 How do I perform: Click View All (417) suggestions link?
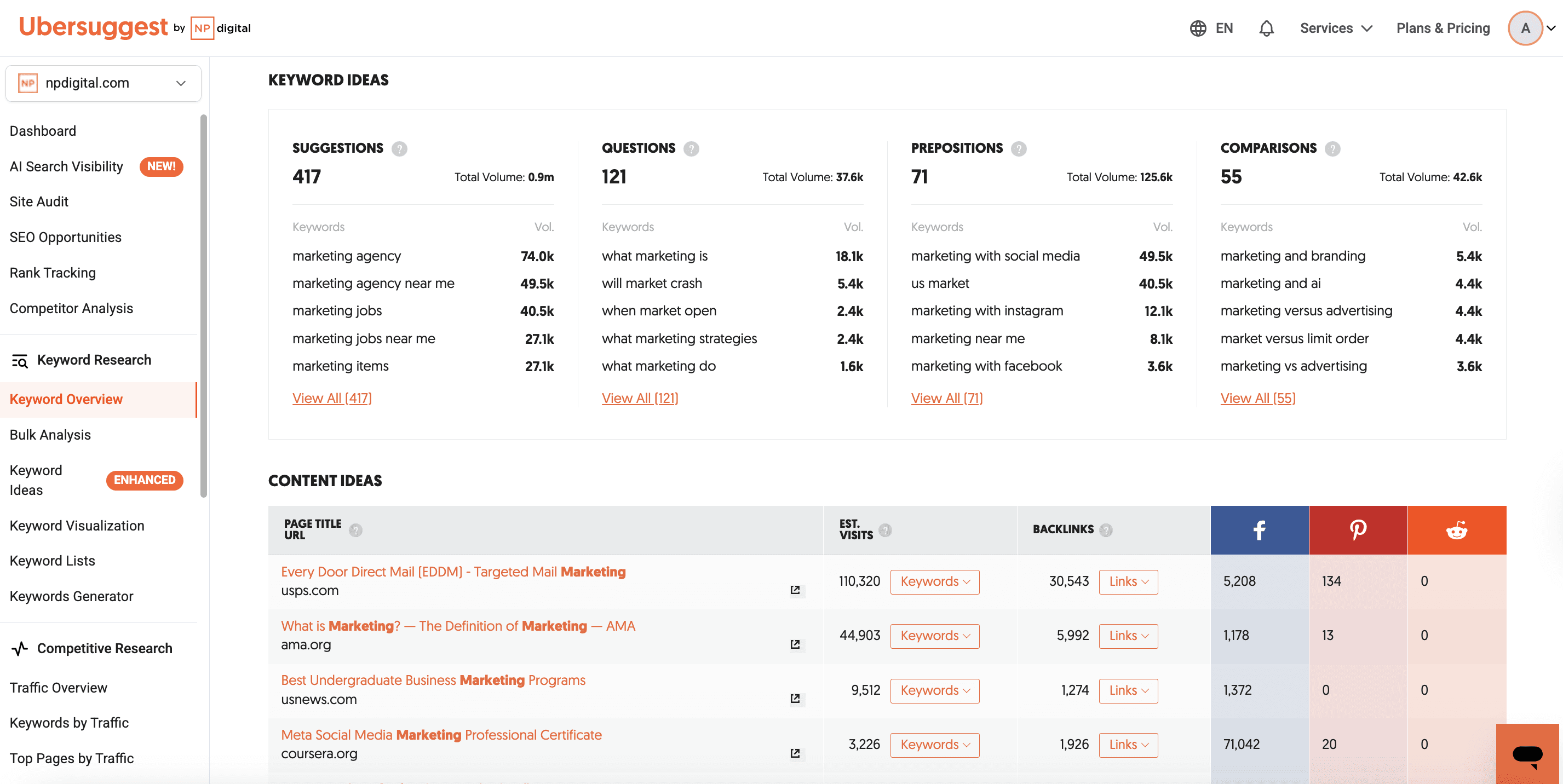332,399
